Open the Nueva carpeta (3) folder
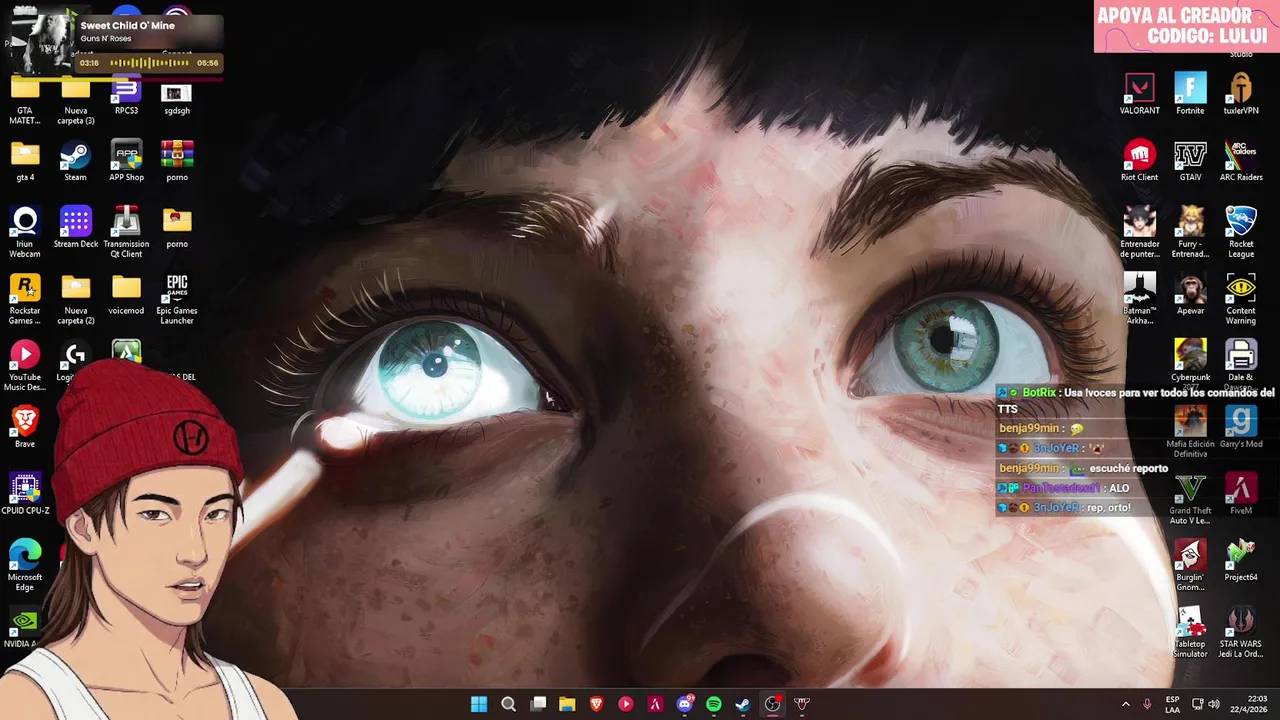The image size is (1280, 720). (x=75, y=99)
